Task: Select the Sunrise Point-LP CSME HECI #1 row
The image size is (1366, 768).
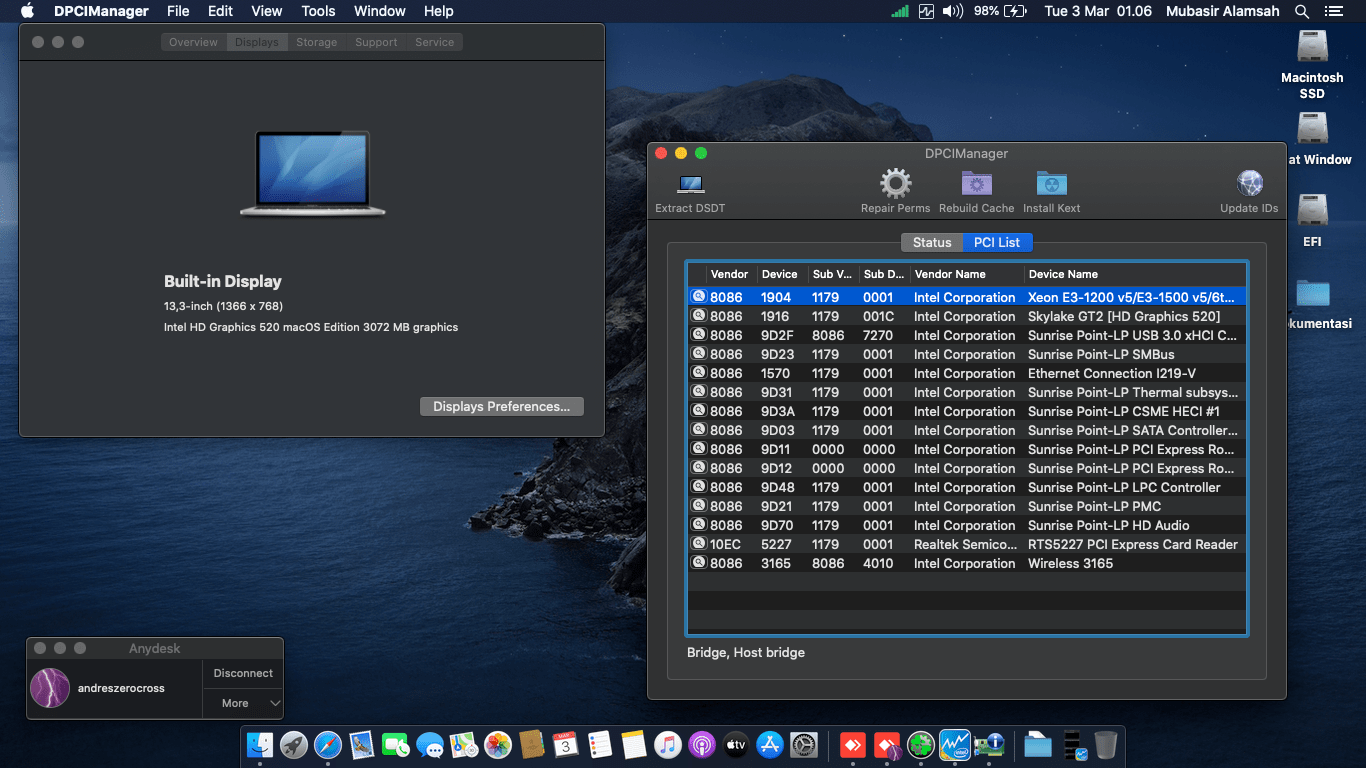Action: tap(967, 411)
